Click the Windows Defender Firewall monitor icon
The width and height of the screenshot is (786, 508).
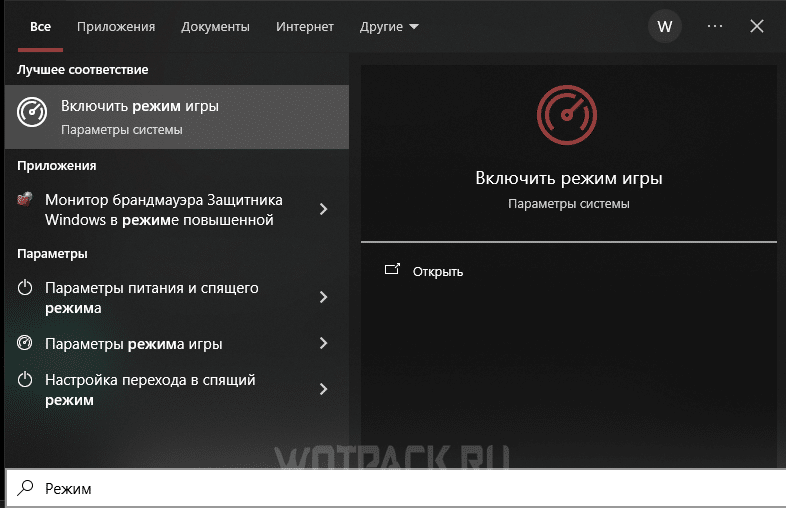tap(25, 200)
